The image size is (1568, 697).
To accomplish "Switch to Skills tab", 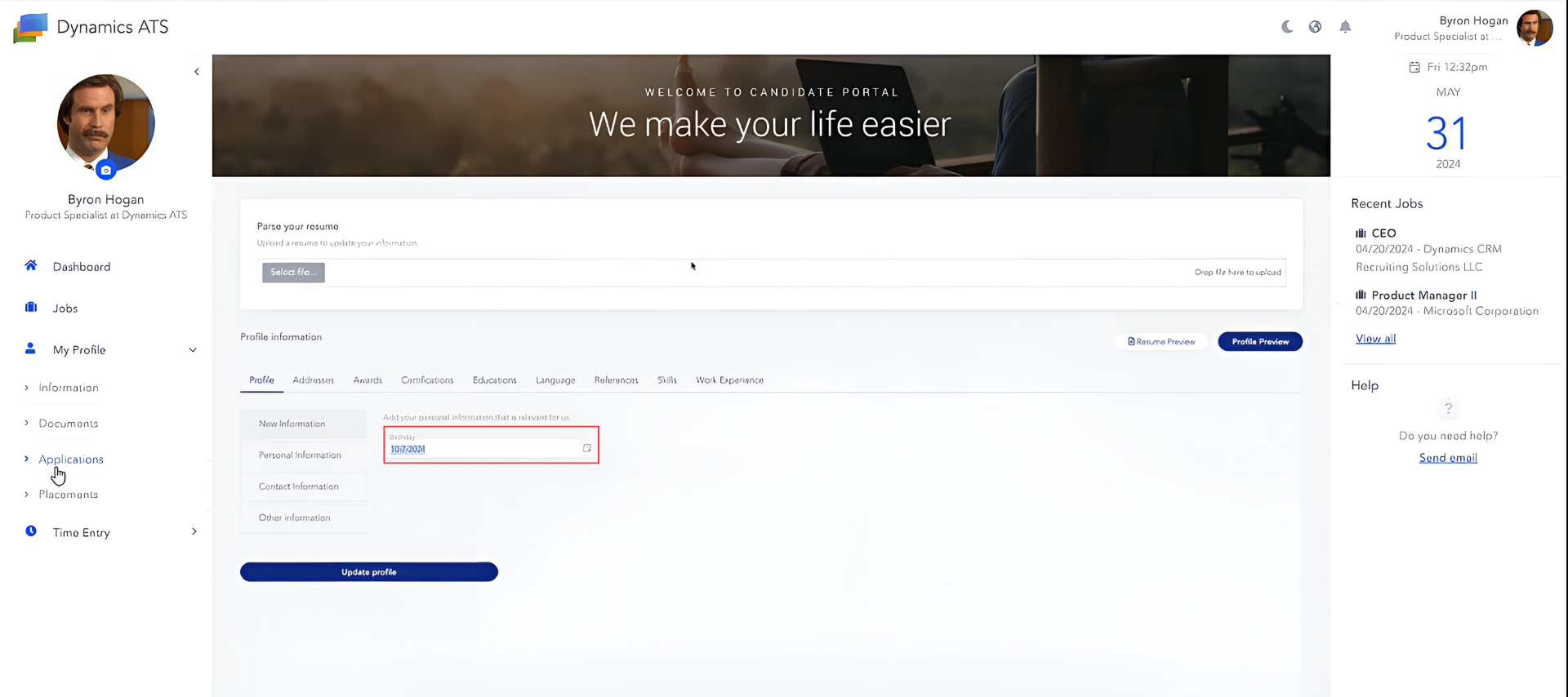I will click(667, 380).
